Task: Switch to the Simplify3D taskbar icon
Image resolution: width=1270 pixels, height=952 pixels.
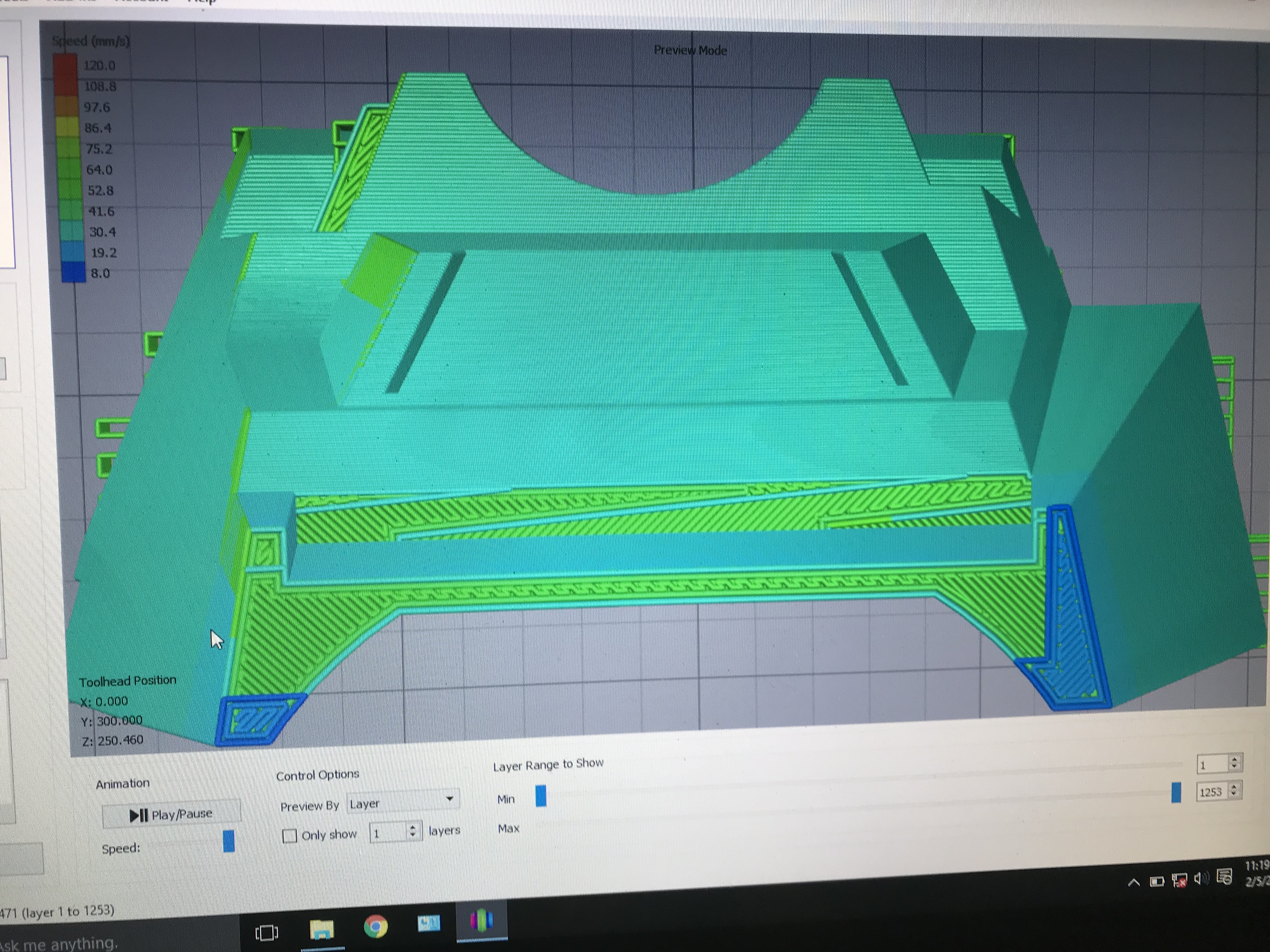Action: [481, 921]
